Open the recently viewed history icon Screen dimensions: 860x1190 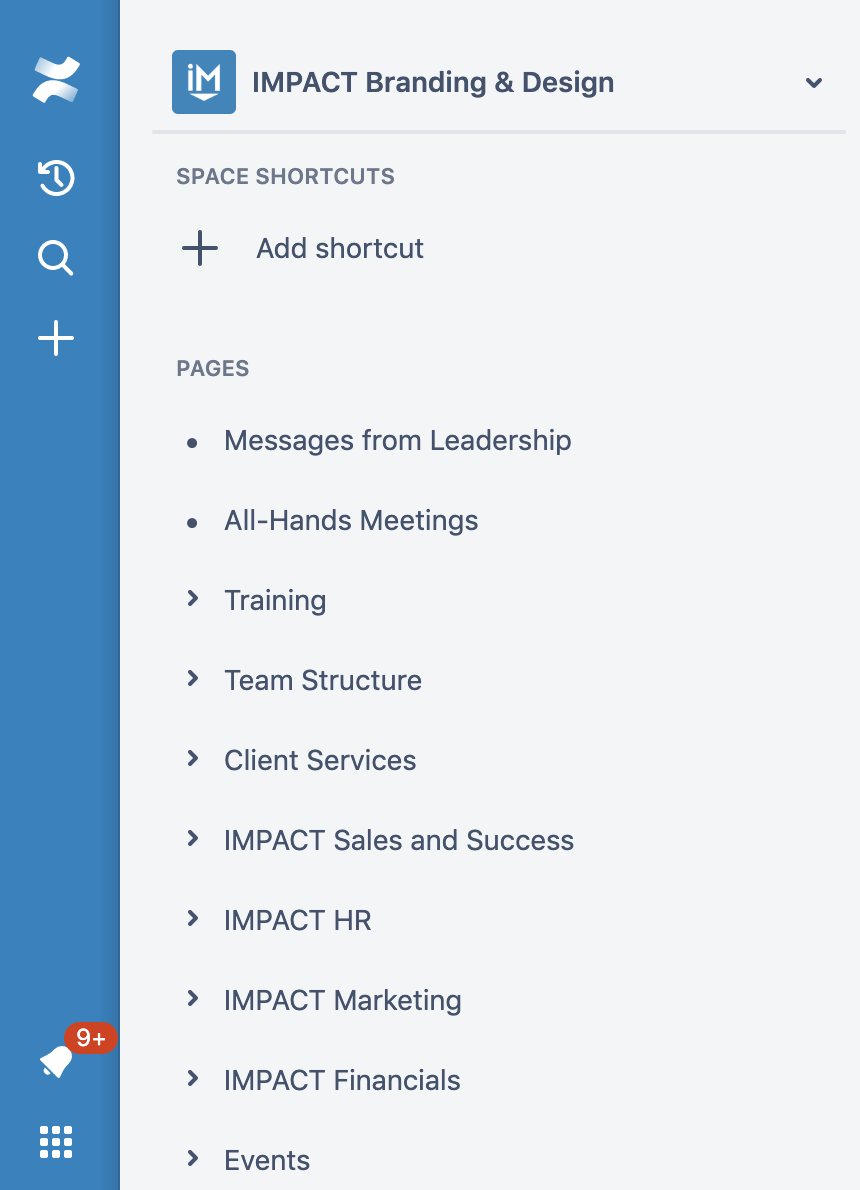56,179
